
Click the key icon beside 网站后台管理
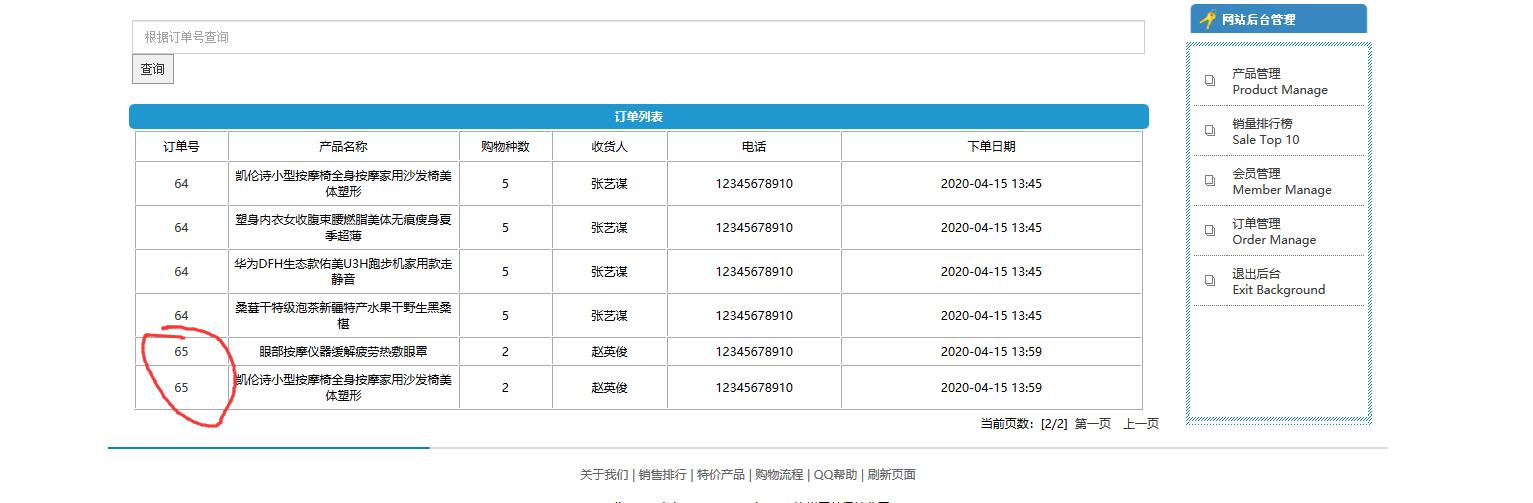tap(1208, 19)
